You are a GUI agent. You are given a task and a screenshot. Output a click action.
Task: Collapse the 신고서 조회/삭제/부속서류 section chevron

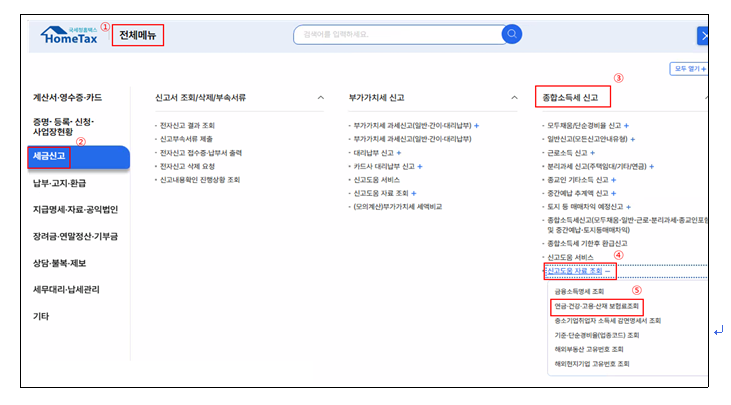tap(320, 98)
